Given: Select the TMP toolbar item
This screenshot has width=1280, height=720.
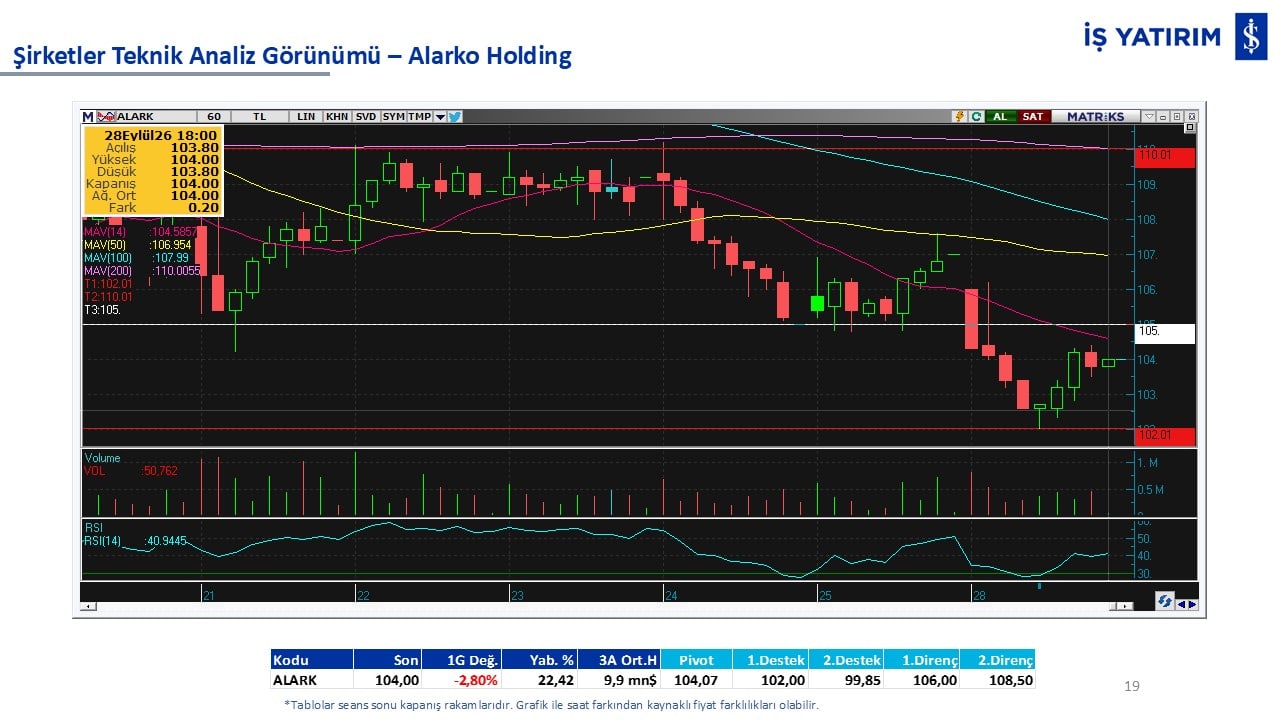Looking at the screenshot, I should pyautogui.click(x=420, y=116).
